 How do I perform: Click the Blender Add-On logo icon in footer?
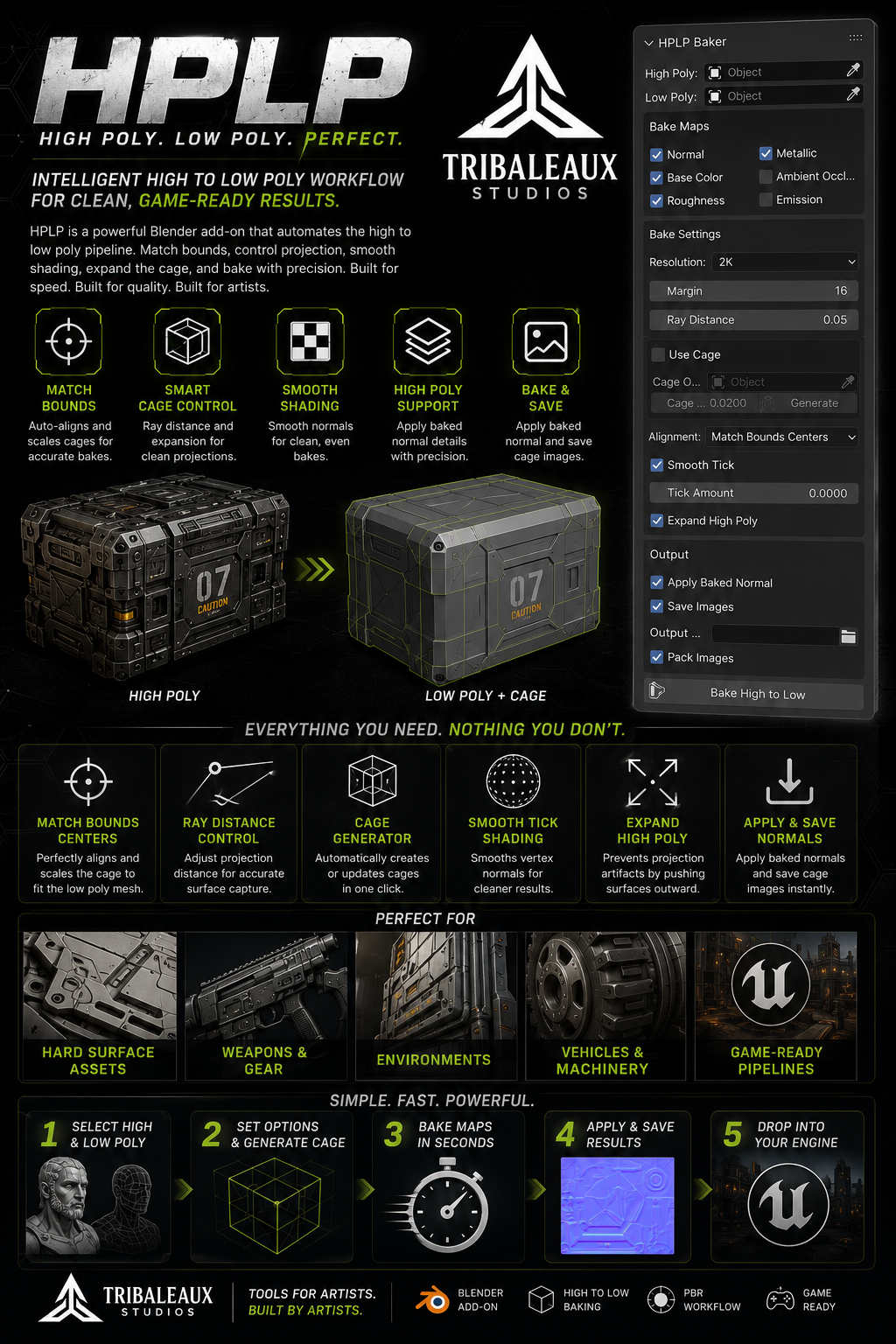pyautogui.click(x=431, y=1300)
